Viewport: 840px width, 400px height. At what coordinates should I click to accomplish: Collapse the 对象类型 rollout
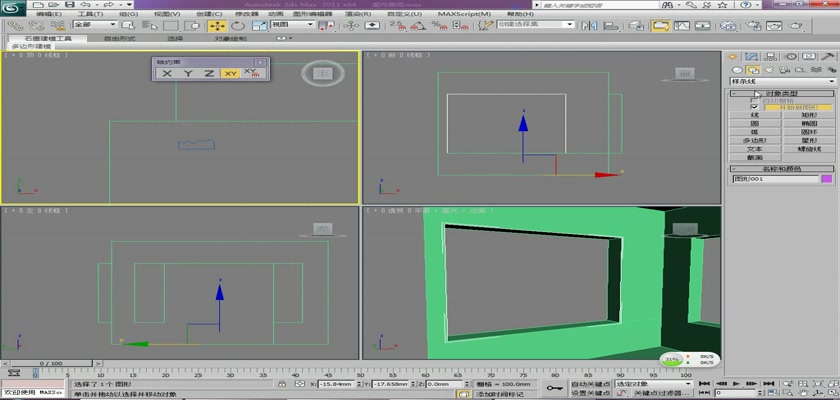click(783, 94)
